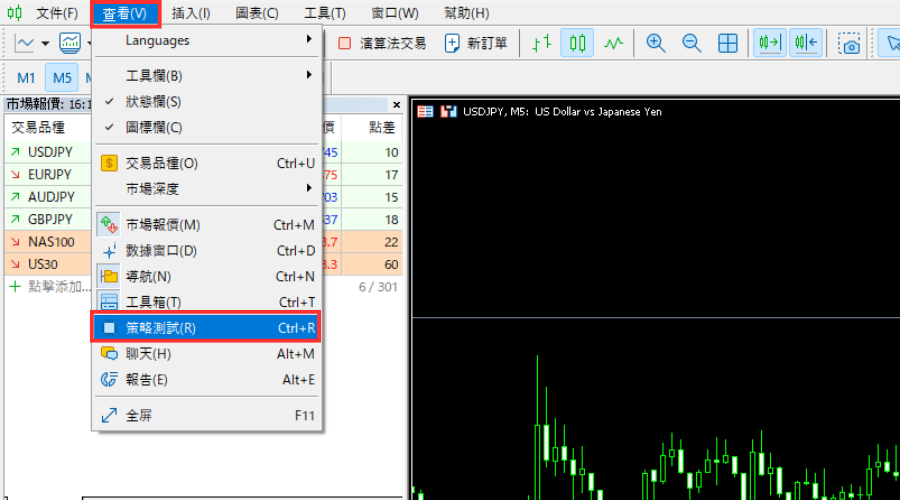Select the line chart type icon
Image resolution: width=900 pixels, height=500 pixels.
click(613, 43)
